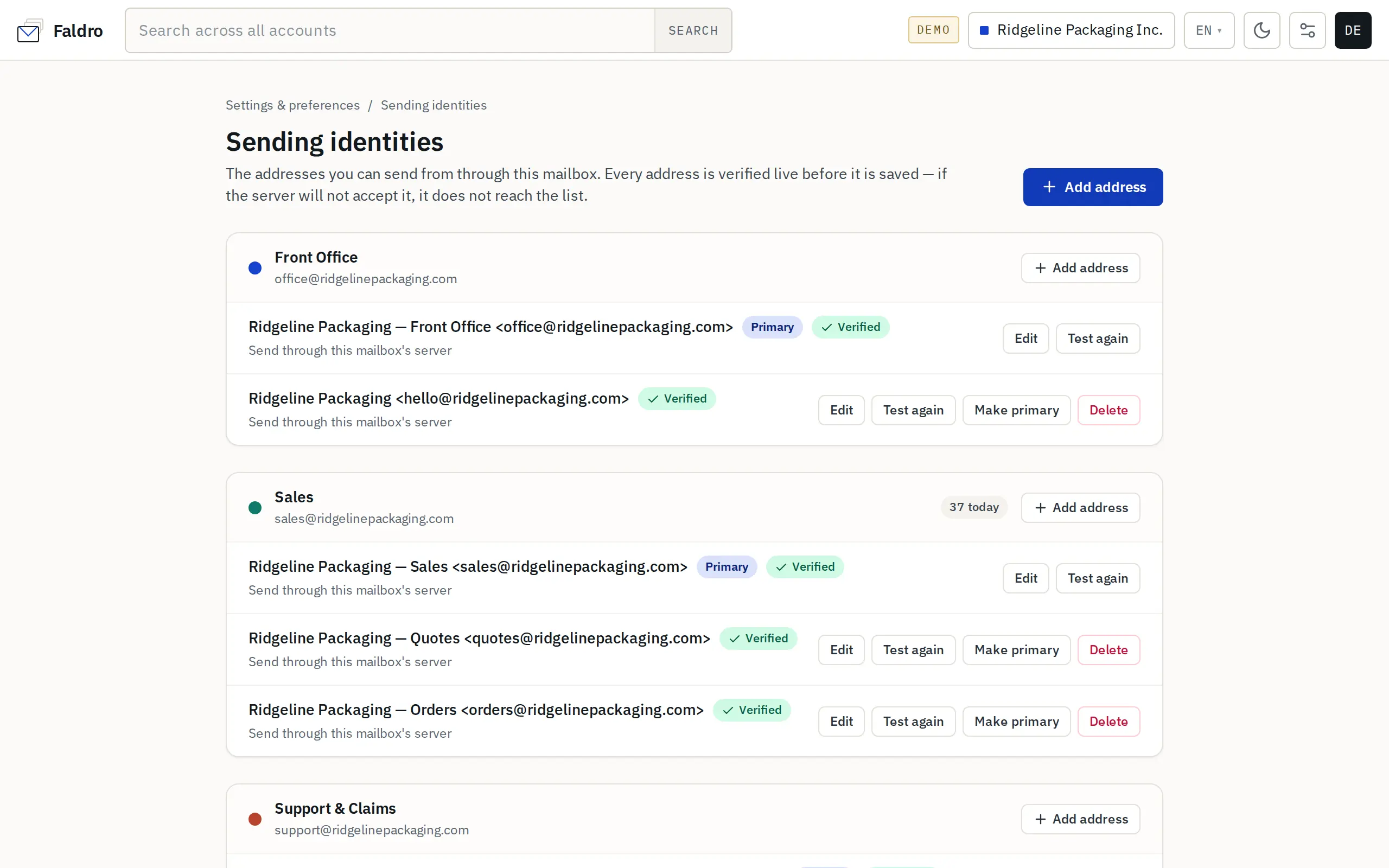
Task: Click the Verified badge on hello@ridgelinepackaging.com
Action: [677, 399]
